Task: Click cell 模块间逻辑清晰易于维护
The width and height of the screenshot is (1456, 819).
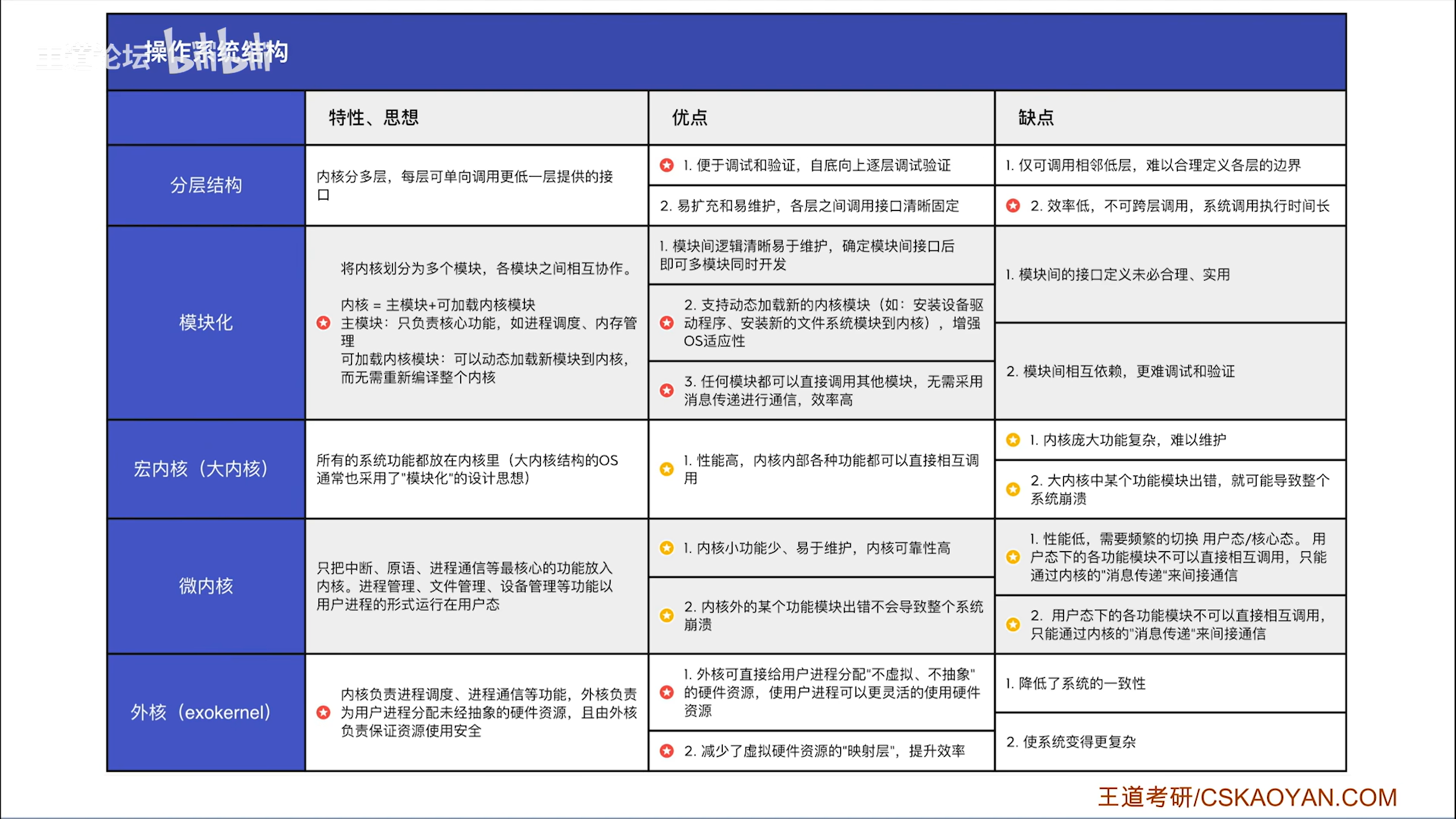Action: [821, 255]
